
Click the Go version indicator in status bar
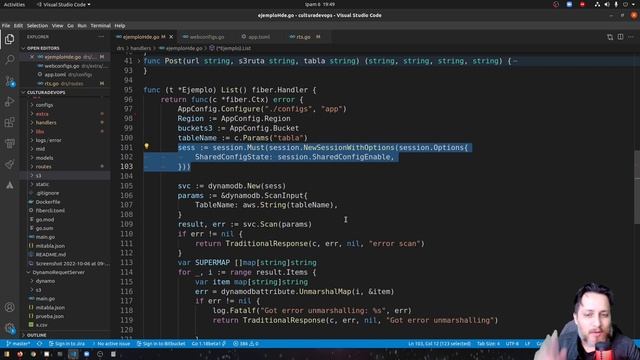coord(208,344)
